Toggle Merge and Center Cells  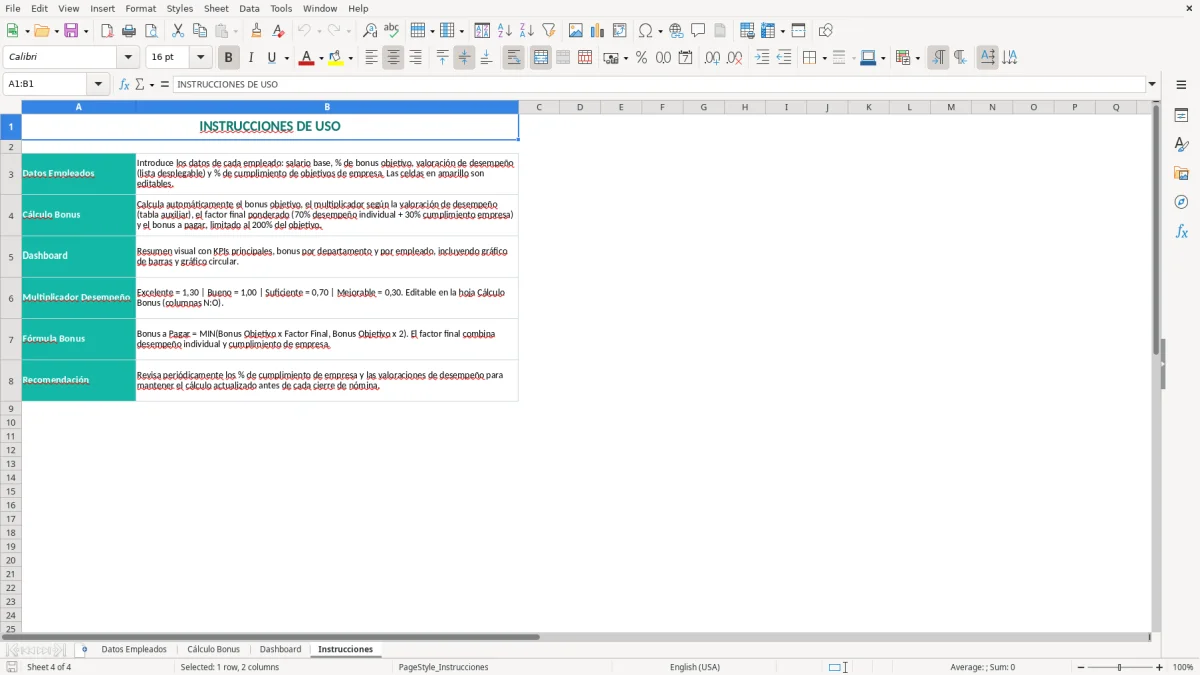click(x=541, y=58)
